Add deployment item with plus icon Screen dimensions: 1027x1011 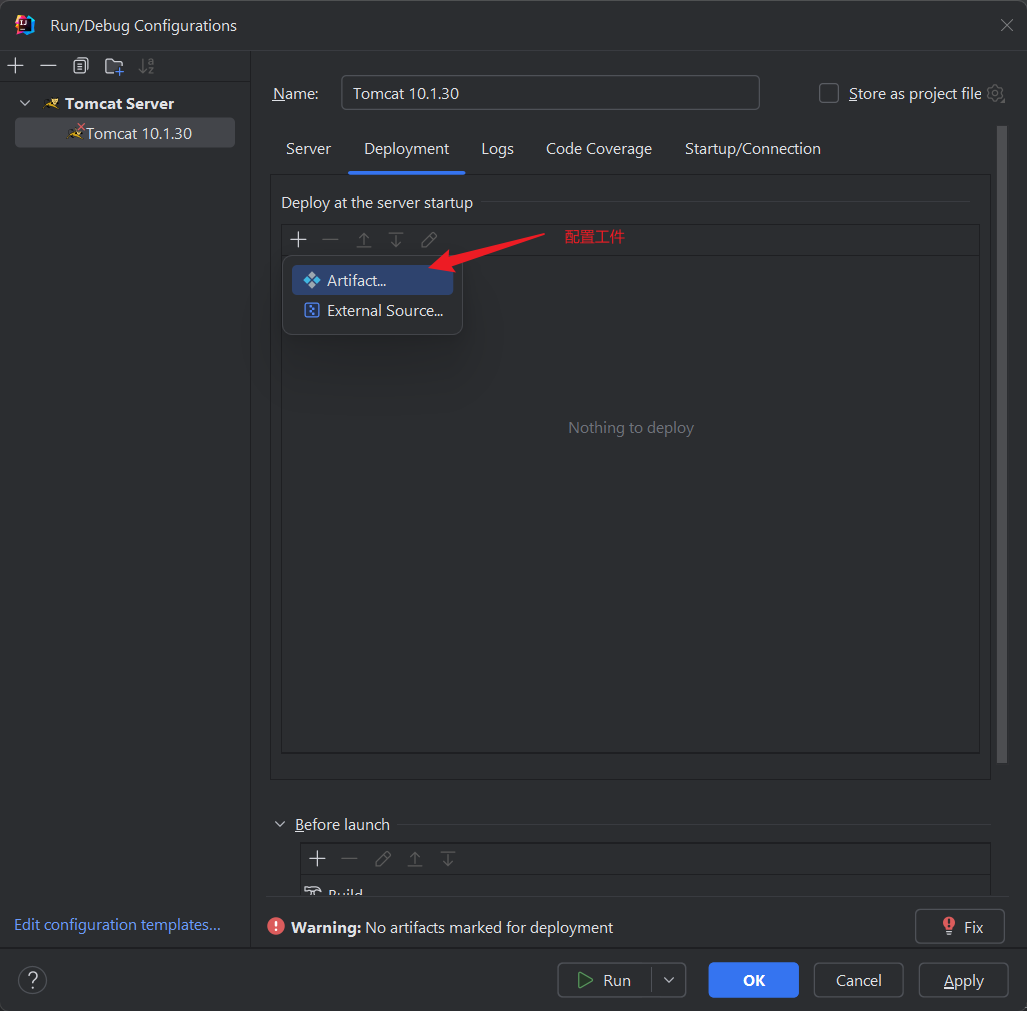[x=299, y=240]
